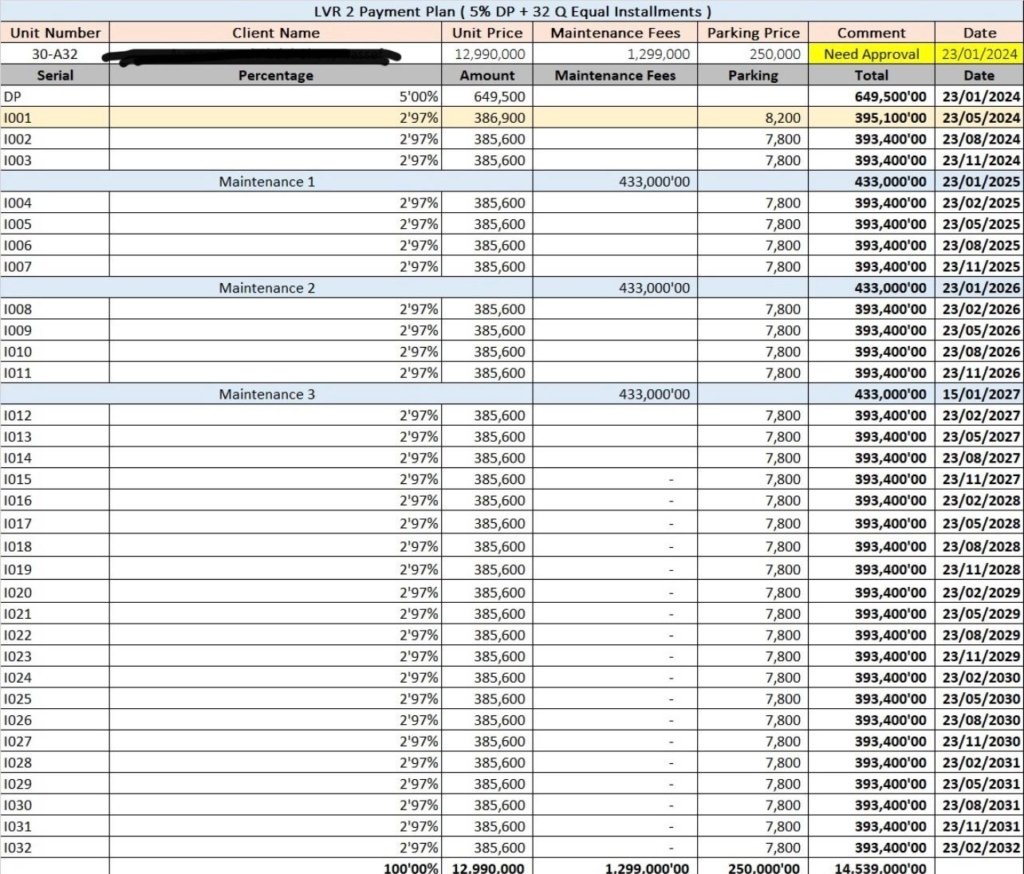1024x874 pixels.
Task: Select serial cell 'I004'
Action: coord(55,202)
